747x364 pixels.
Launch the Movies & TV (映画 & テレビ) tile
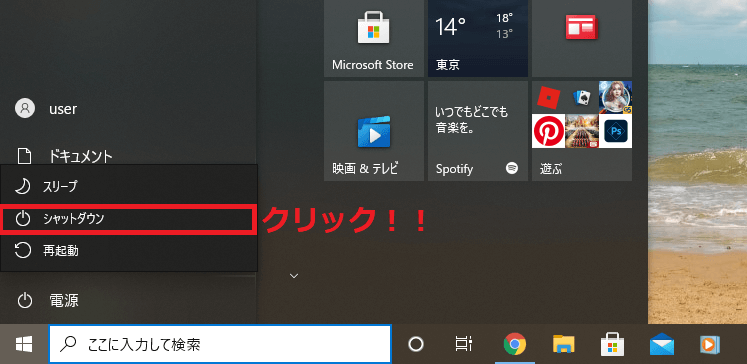click(x=374, y=131)
